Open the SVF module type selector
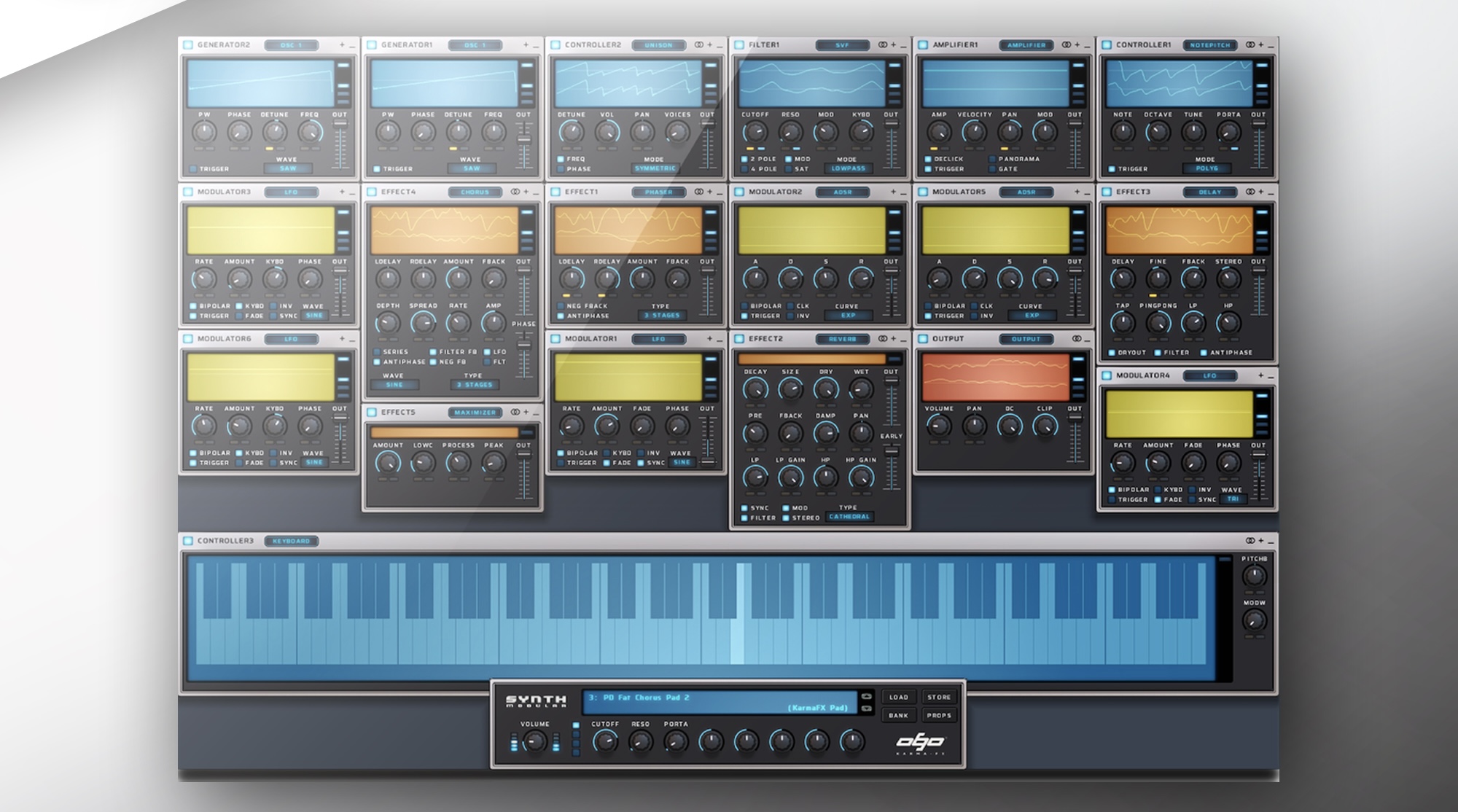Screen dimensions: 1458x812 [842, 45]
